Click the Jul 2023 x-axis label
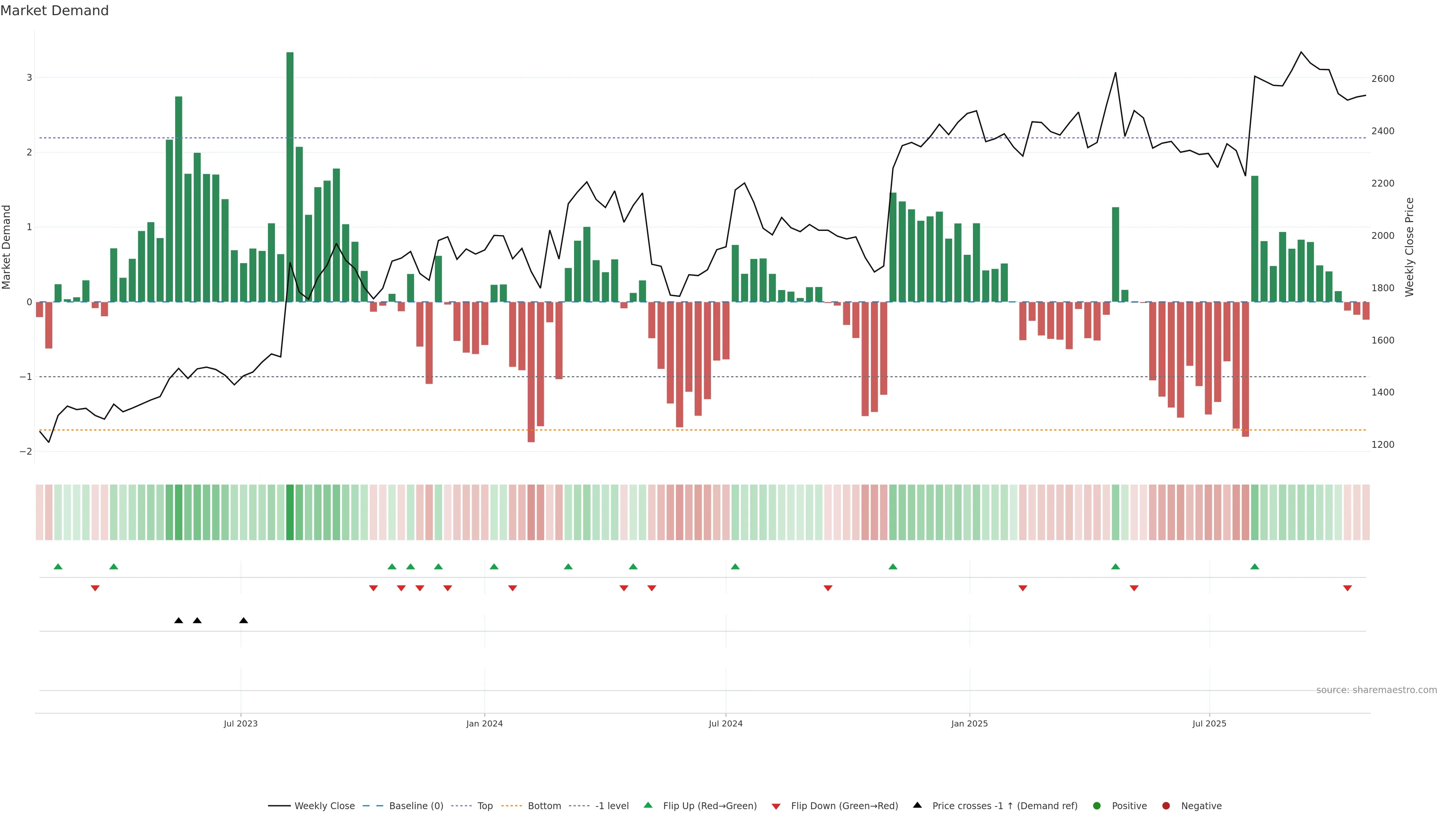The width and height of the screenshot is (1456, 819). [x=240, y=723]
